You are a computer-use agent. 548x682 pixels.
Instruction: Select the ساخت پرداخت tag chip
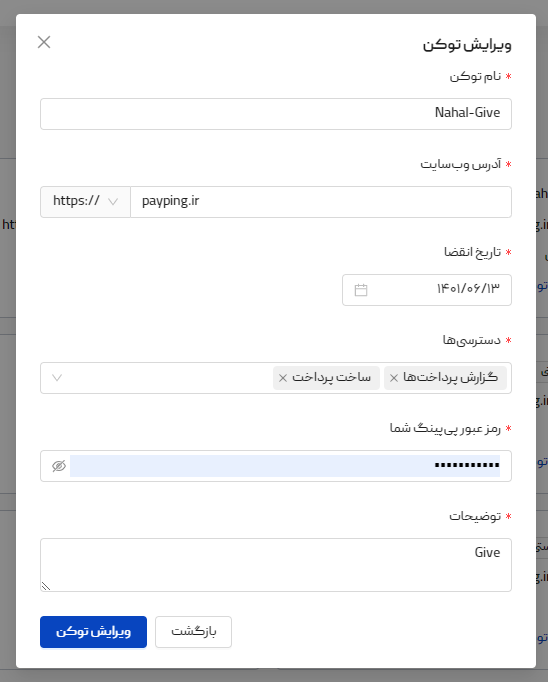(327, 378)
